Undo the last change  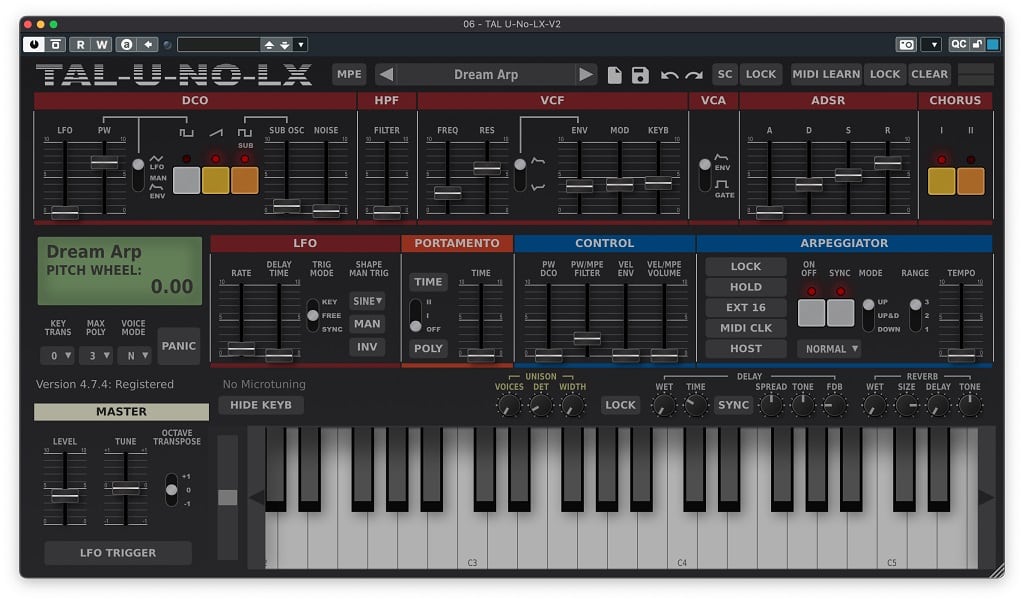point(669,75)
